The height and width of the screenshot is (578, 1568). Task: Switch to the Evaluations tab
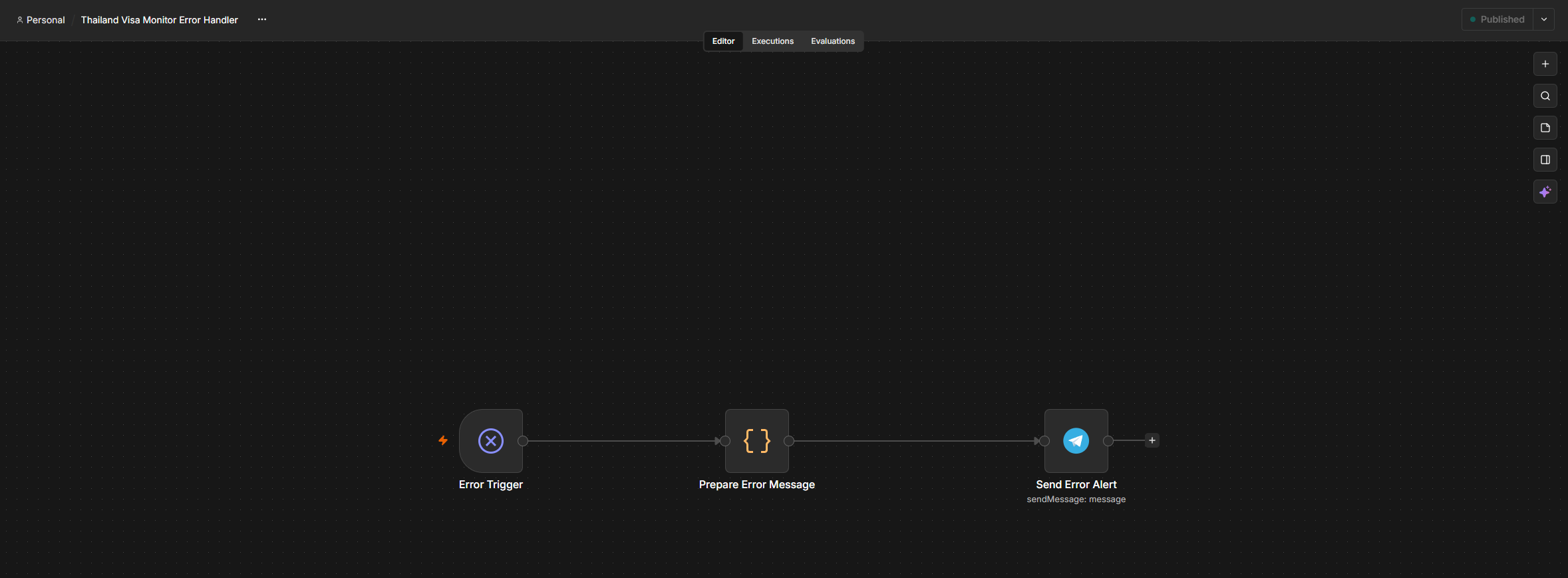833,41
